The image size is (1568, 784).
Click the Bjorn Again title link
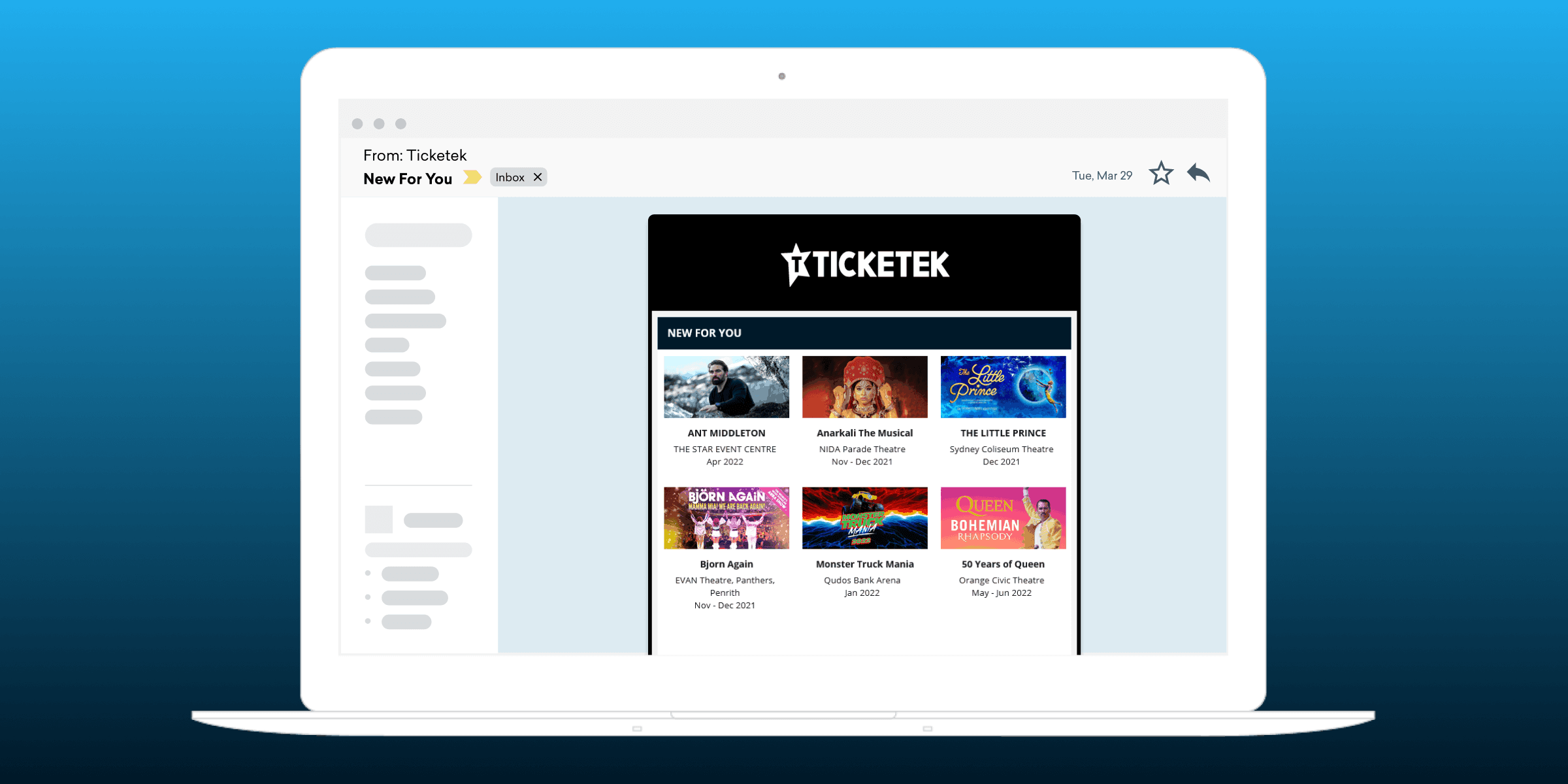pos(726,564)
